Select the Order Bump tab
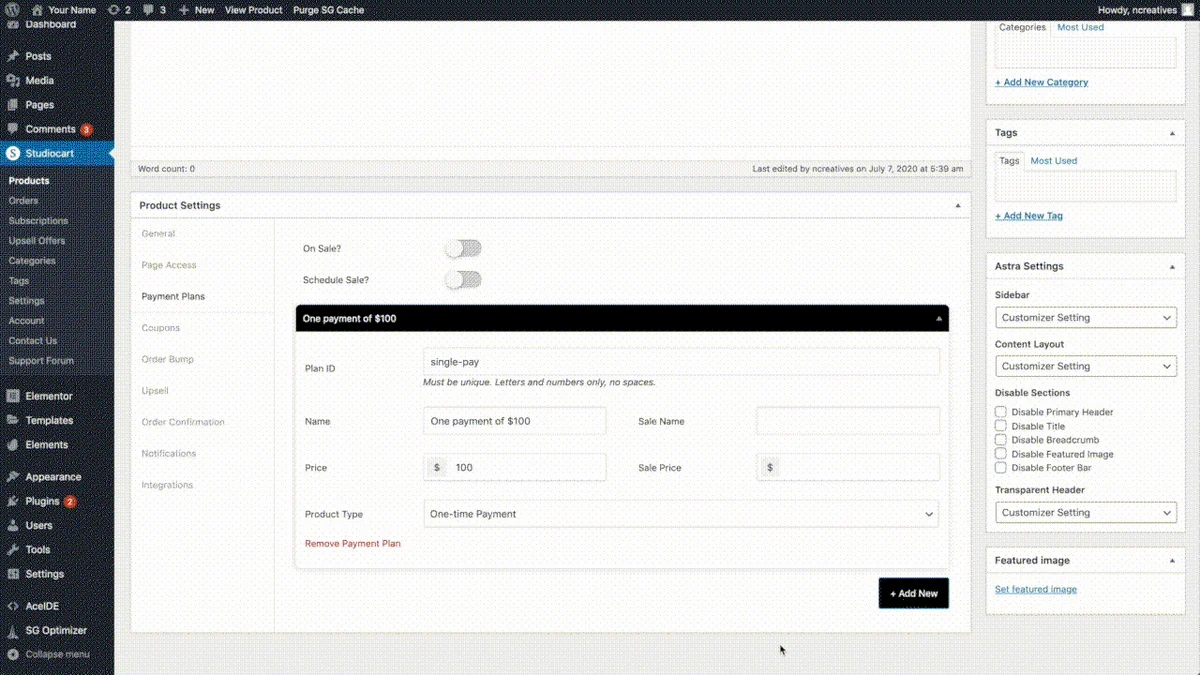Screen dimensions: 1200x675 (168, 359)
